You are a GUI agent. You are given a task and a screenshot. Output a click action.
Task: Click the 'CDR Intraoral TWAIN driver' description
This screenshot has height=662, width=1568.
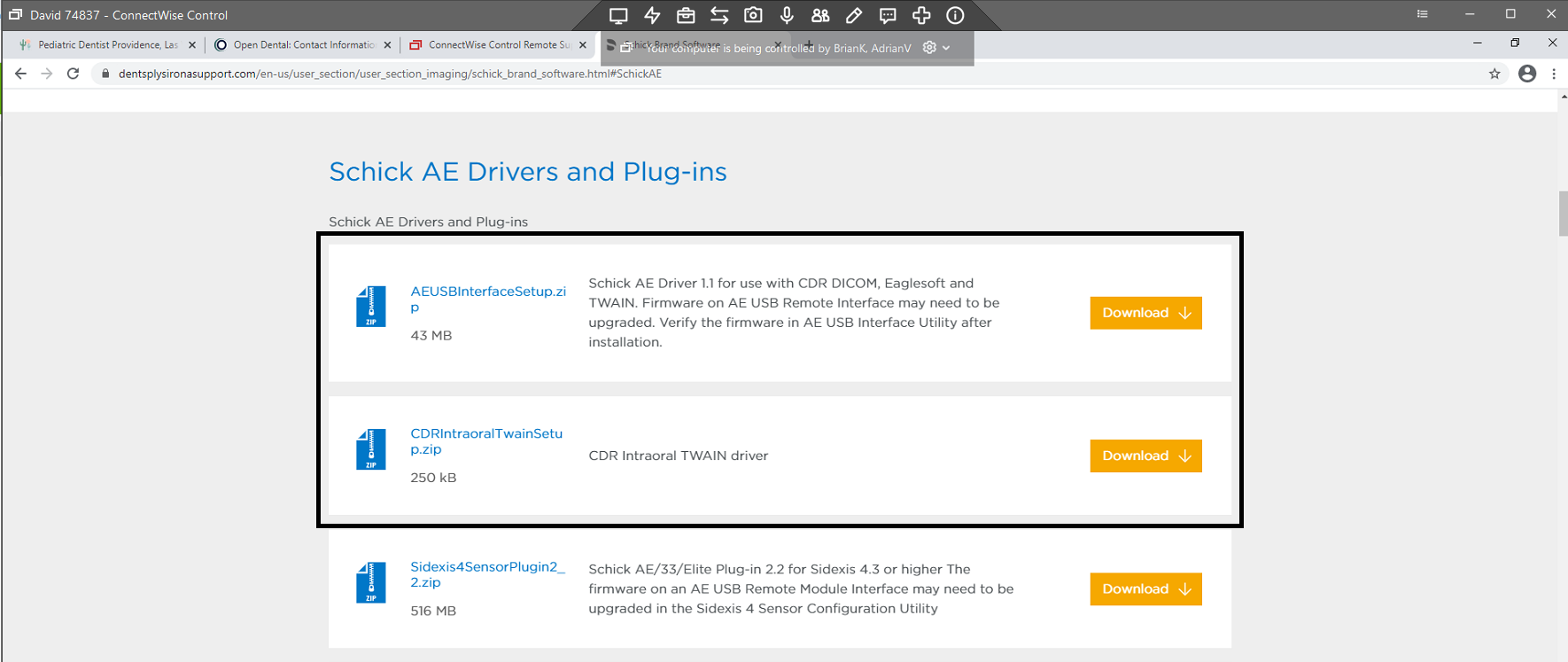point(679,456)
